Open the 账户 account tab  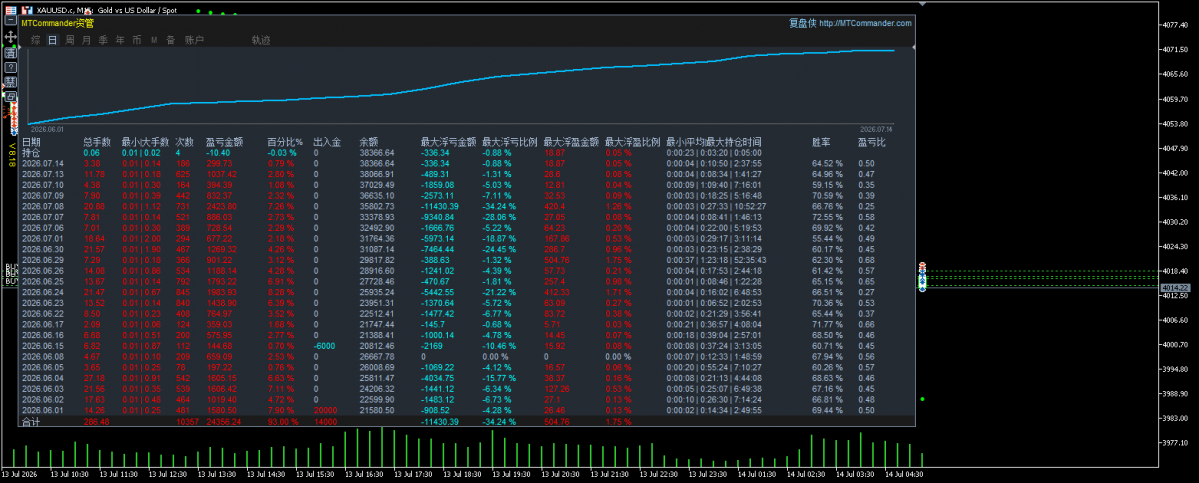(x=194, y=40)
